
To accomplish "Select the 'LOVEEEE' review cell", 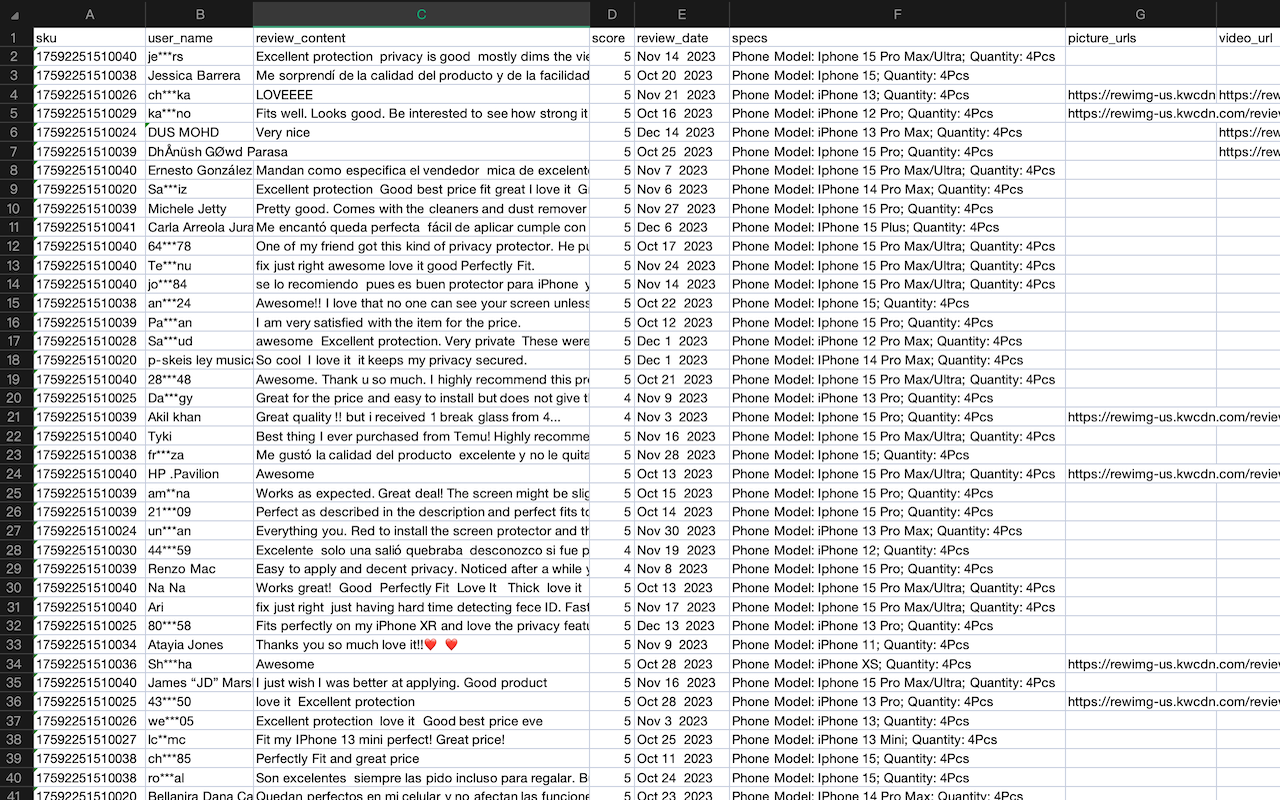I will 421,95.
